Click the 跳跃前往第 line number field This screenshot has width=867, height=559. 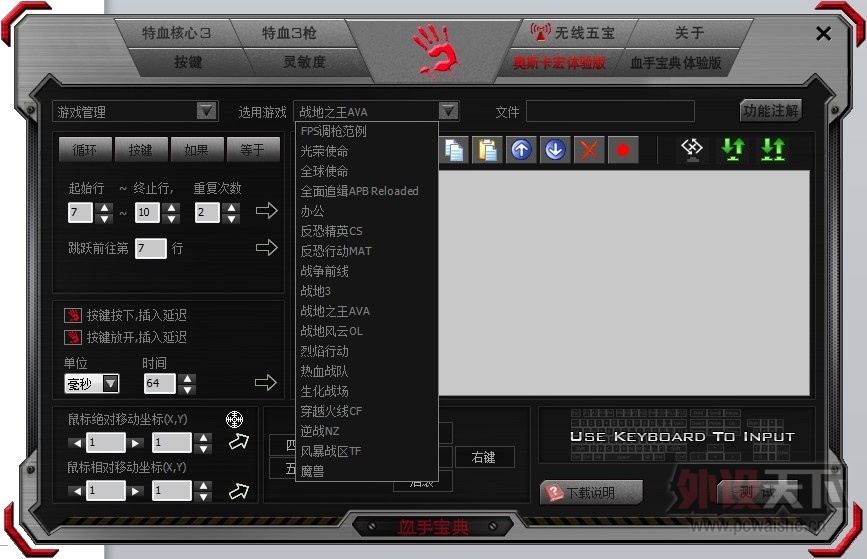(150, 248)
